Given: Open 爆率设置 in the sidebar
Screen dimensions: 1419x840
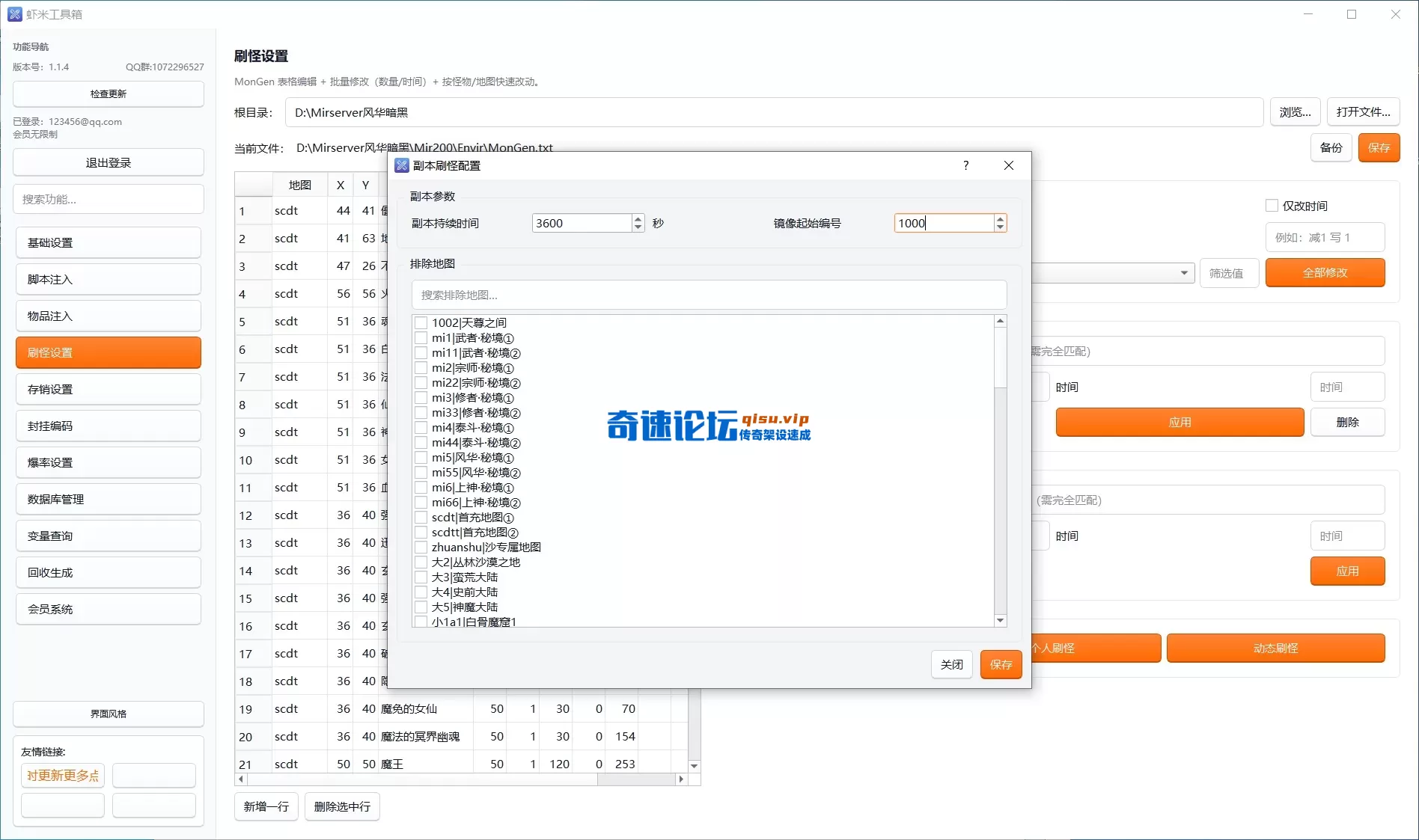Looking at the screenshot, I should coord(109,462).
